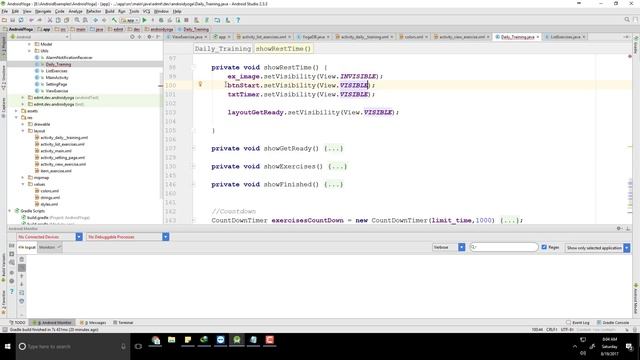Open Sticky Notes from the taskbar

(x=188, y=340)
